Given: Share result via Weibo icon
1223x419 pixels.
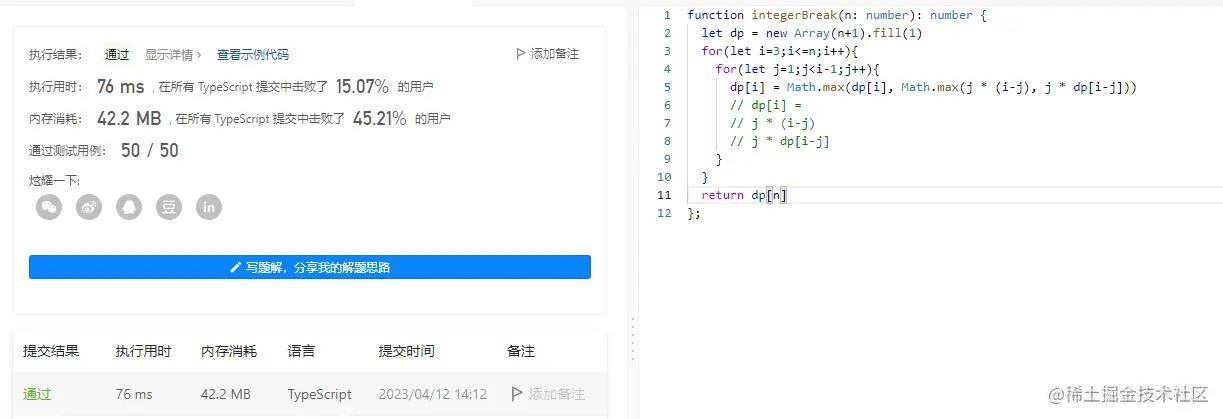Looking at the screenshot, I should click(x=89, y=207).
